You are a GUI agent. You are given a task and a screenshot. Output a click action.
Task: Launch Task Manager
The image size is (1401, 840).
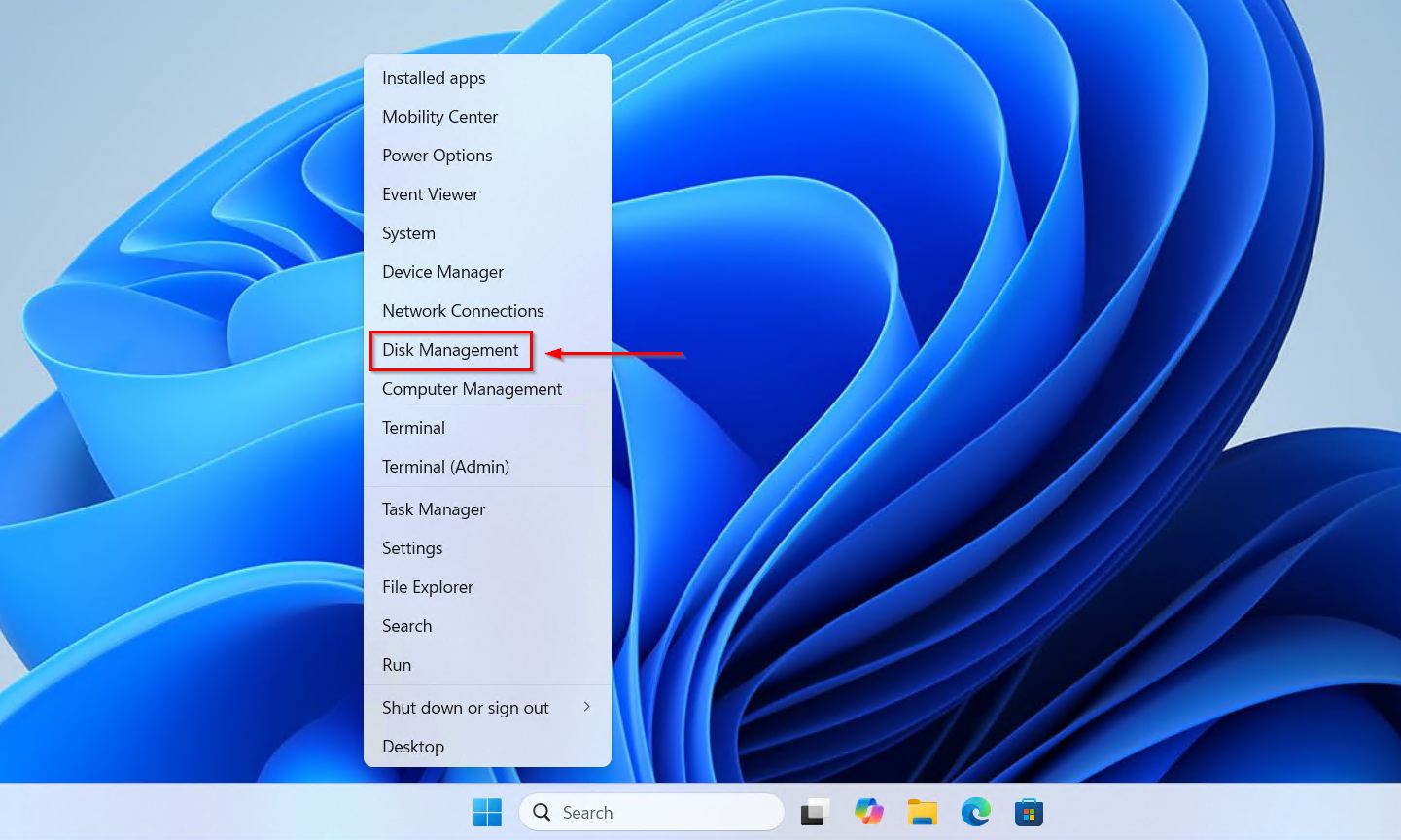(434, 508)
